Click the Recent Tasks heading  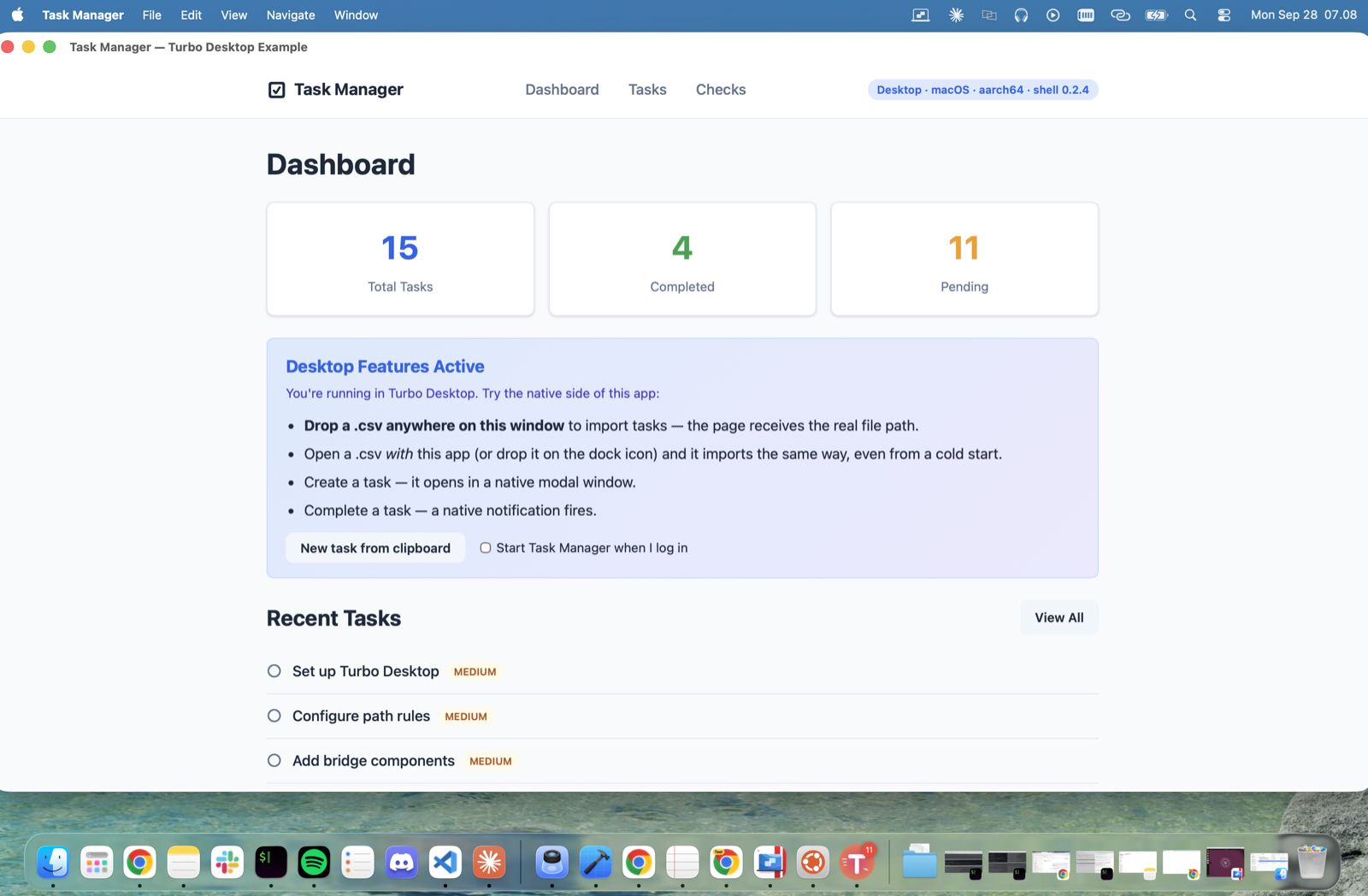click(x=333, y=618)
